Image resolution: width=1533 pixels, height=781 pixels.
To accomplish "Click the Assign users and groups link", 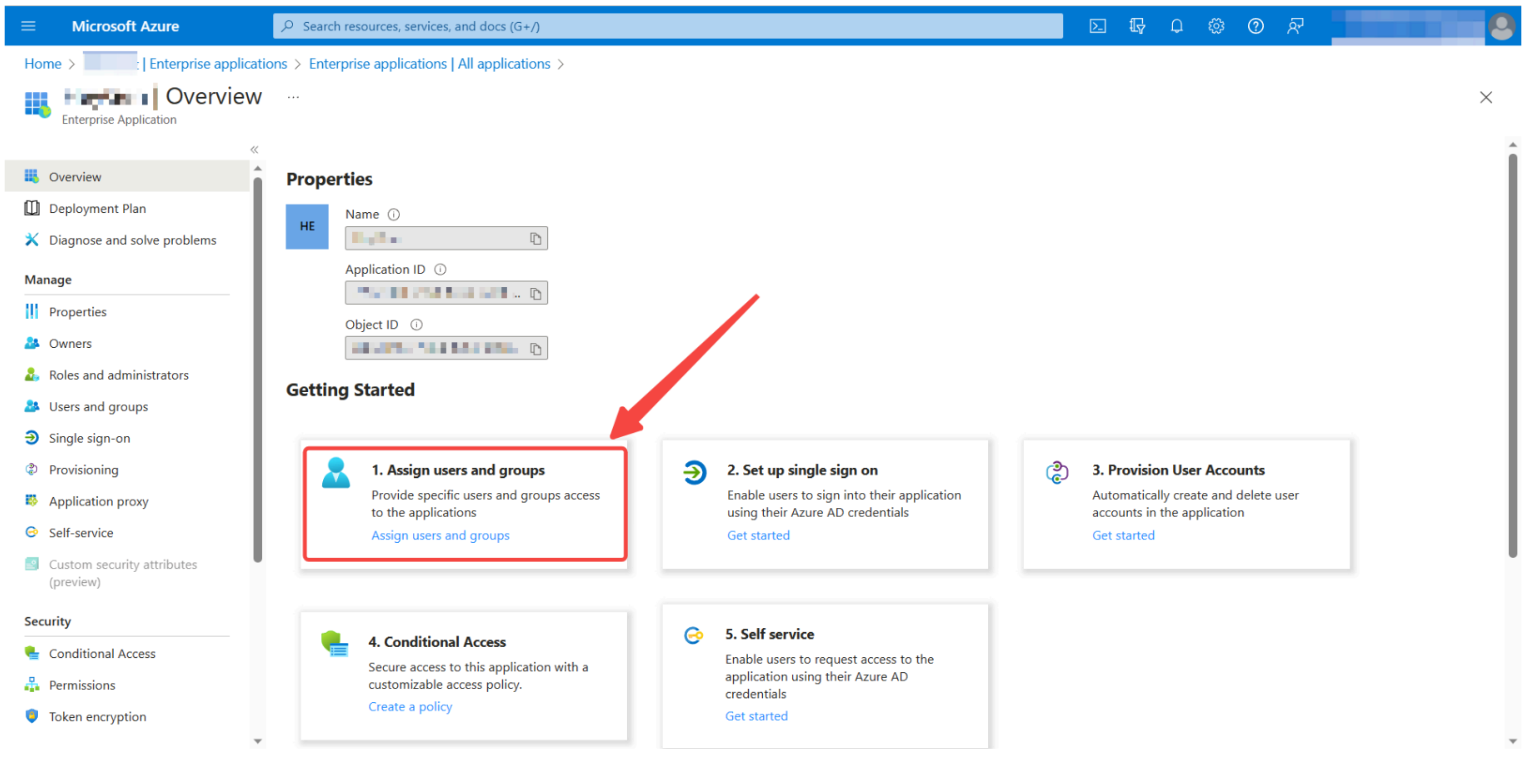I will 440,535.
